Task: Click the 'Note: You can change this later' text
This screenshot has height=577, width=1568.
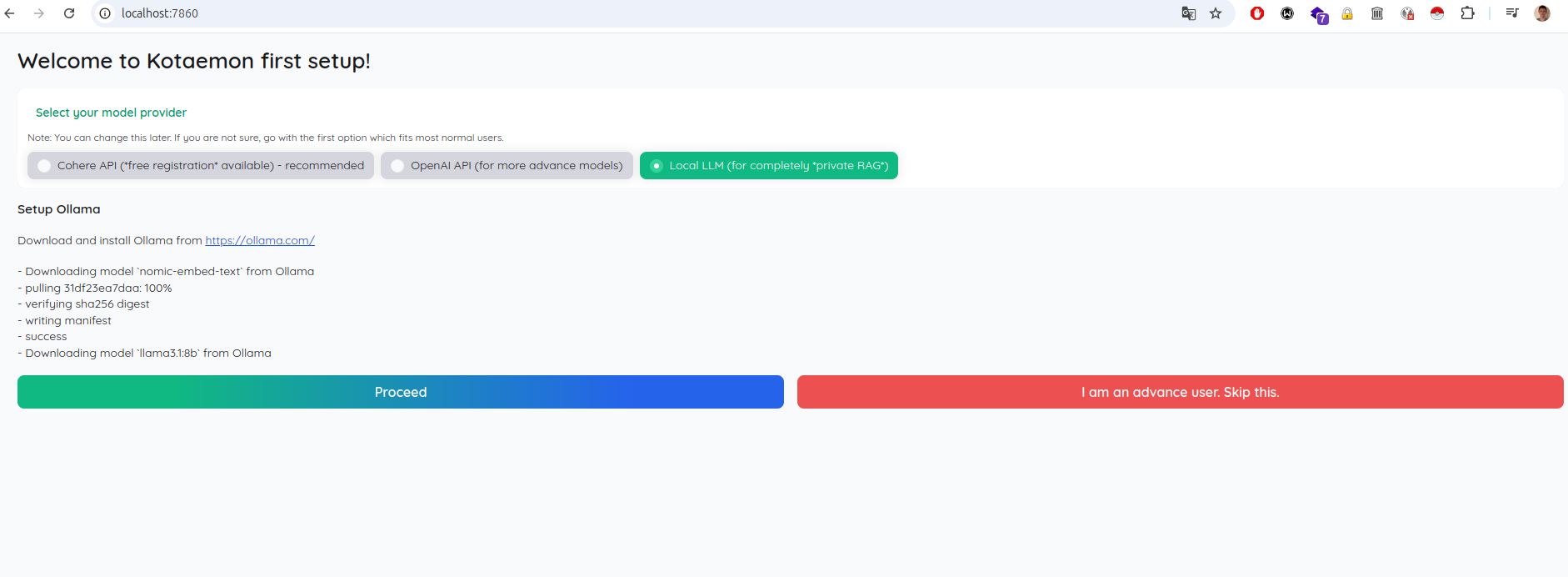Action: pos(266,138)
